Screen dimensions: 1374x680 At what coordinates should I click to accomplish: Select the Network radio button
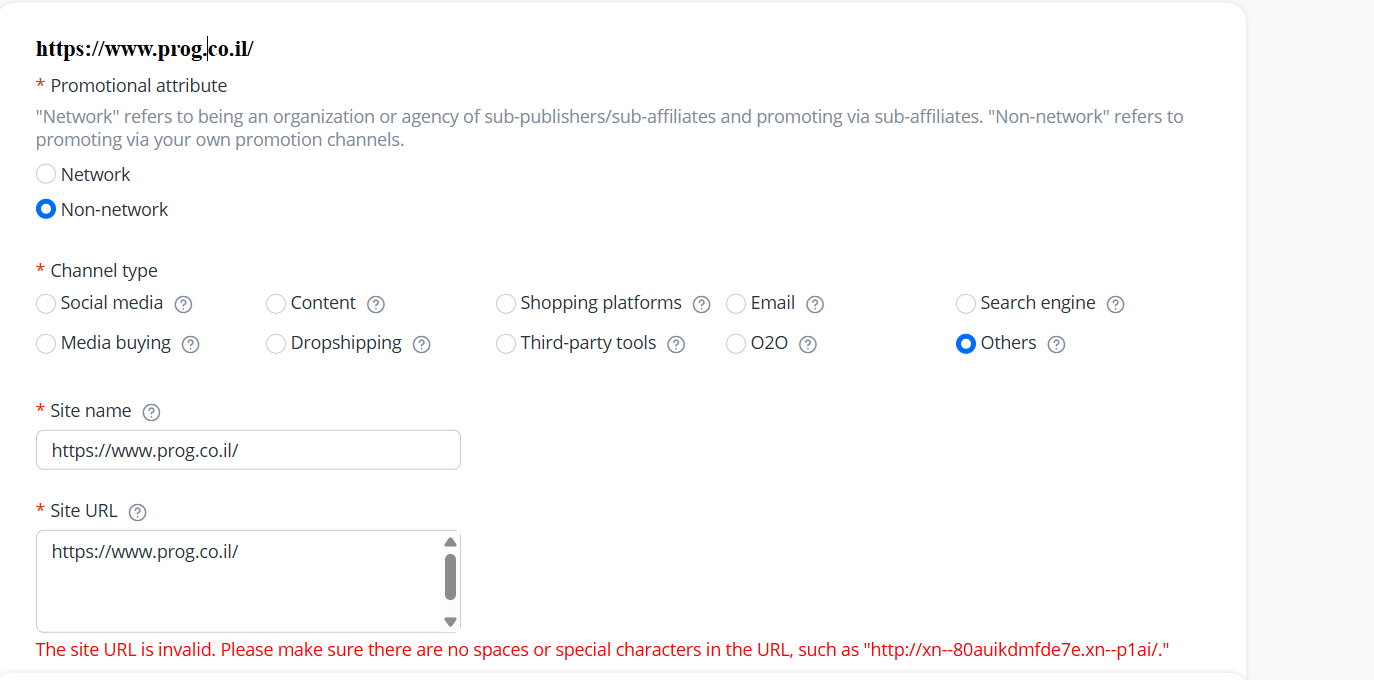point(46,174)
